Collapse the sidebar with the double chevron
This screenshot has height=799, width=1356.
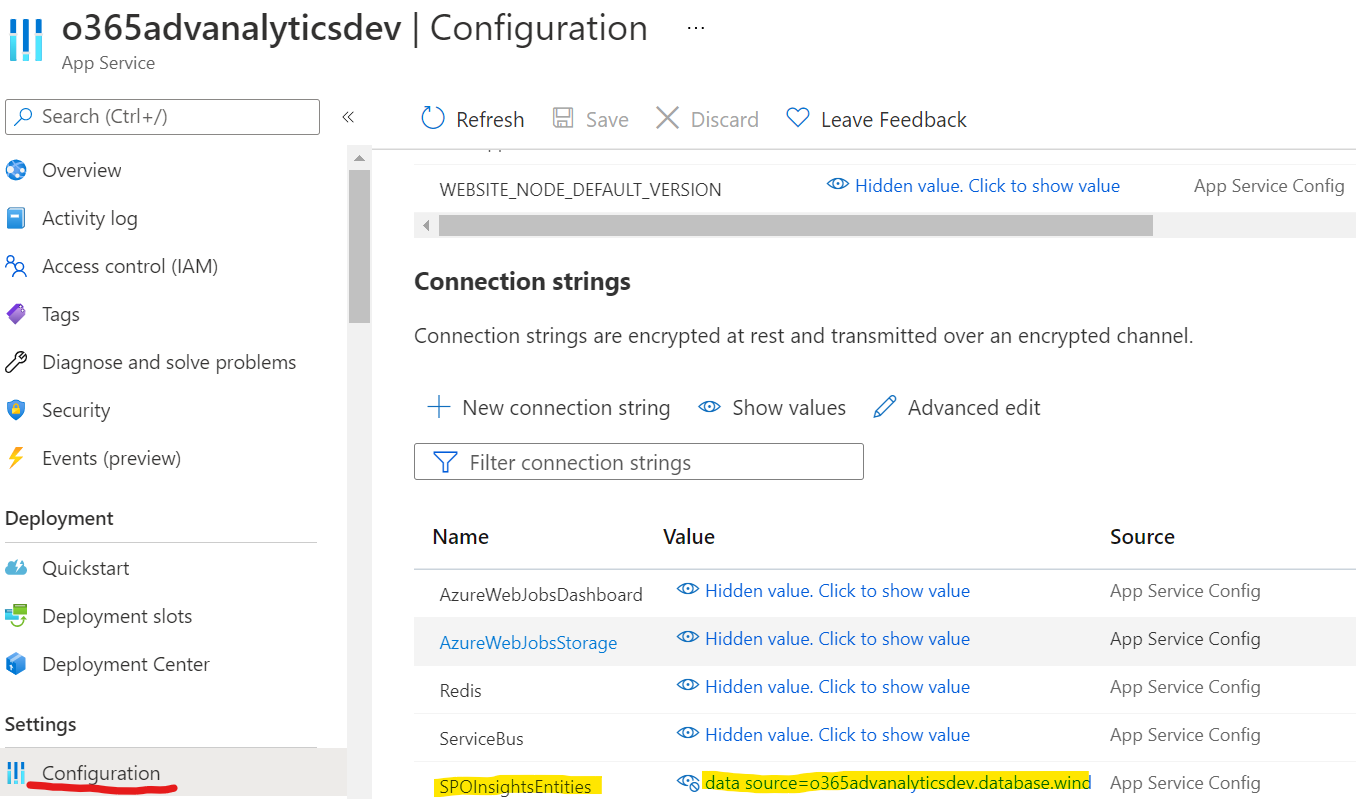348,117
